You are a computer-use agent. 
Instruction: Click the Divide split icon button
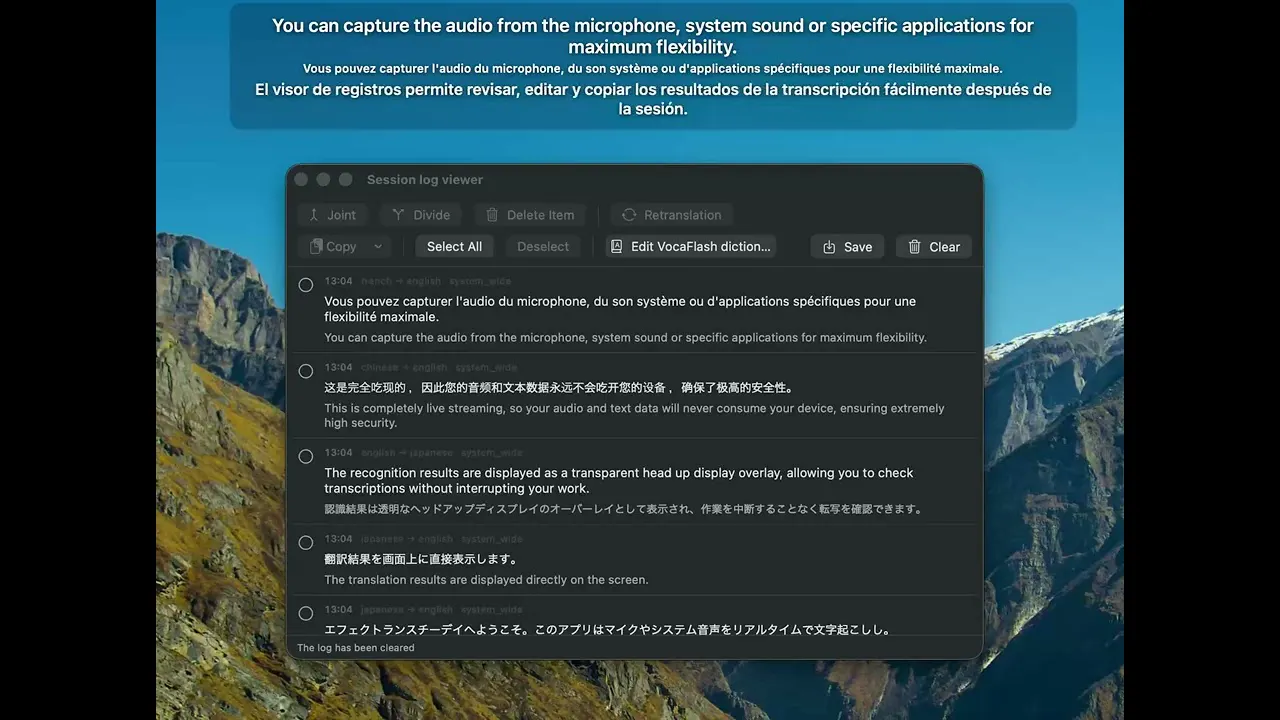[420, 215]
